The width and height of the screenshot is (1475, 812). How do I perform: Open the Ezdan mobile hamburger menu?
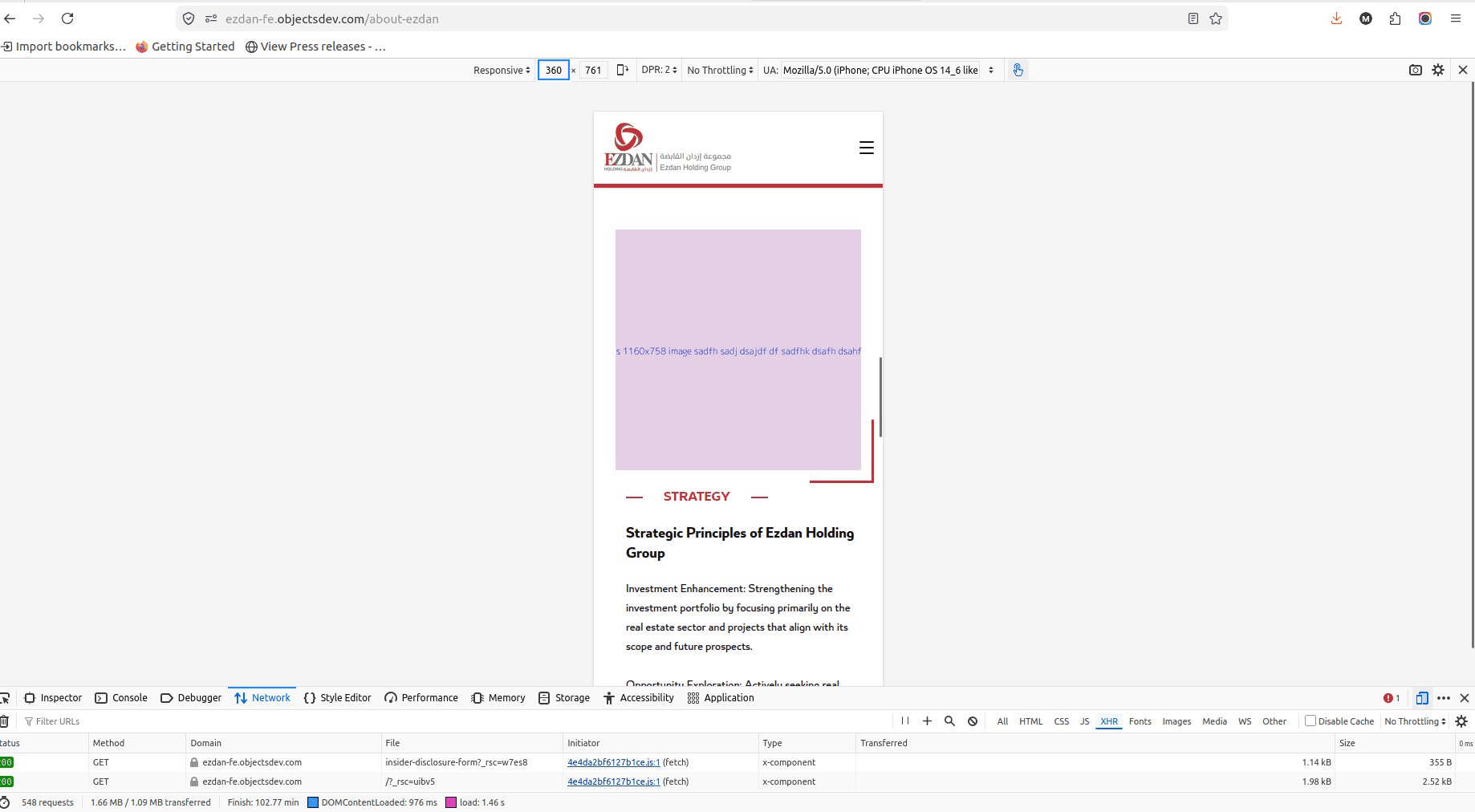(x=867, y=148)
